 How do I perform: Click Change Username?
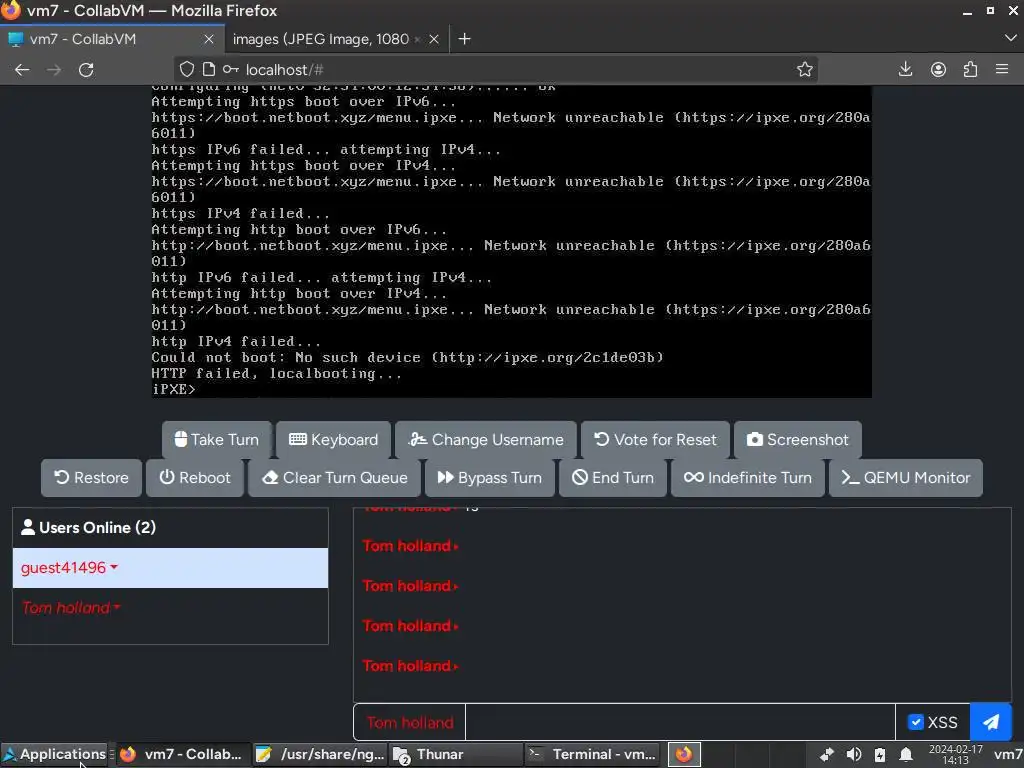486,440
